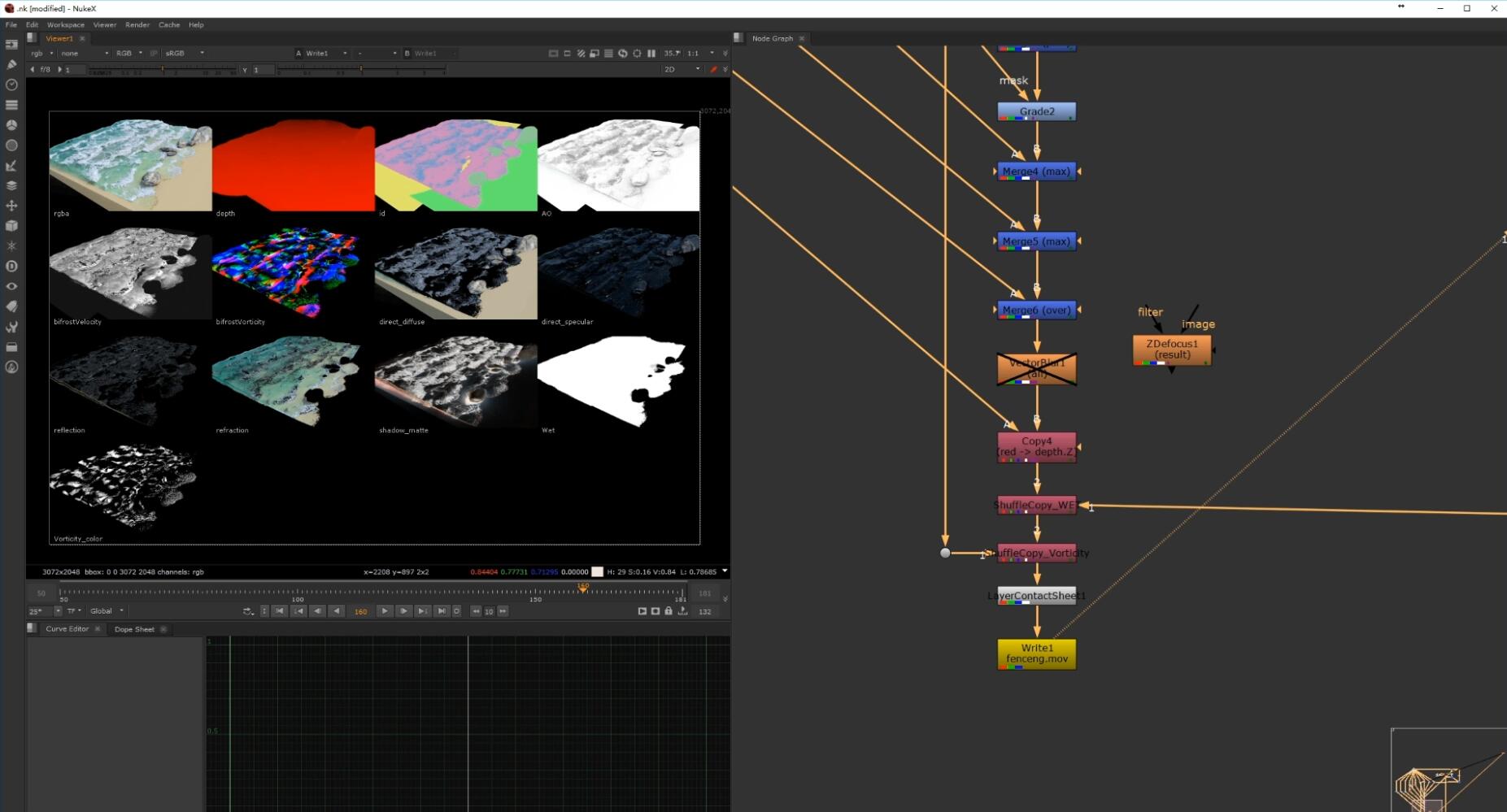Open the ToolSets wrench icon
Viewport: 1507px width, 812px height.
point(11,327)
